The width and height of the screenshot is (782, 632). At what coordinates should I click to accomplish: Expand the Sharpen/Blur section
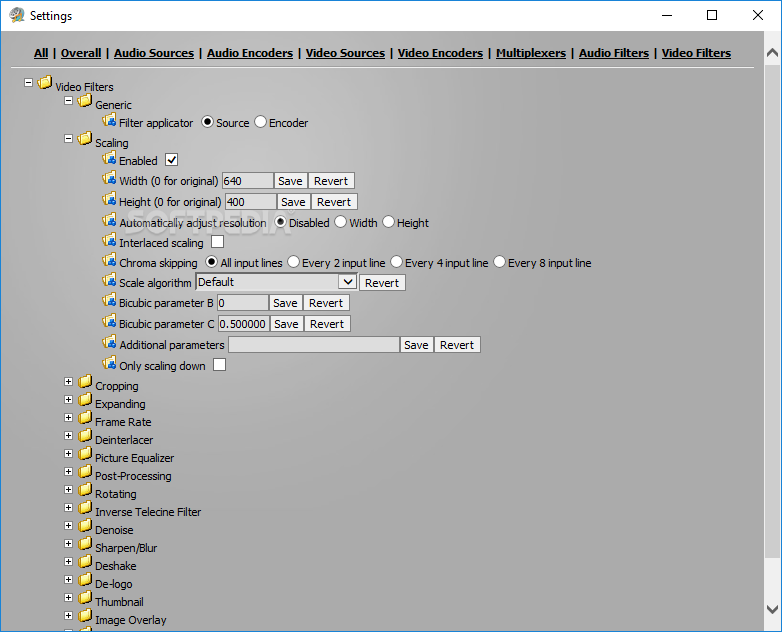coord(69,544)
